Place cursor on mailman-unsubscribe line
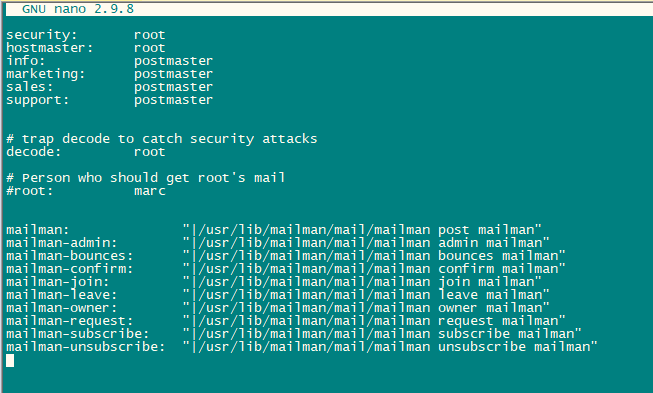The width and height of the screenshot is (653, 393). coord(302,347)
